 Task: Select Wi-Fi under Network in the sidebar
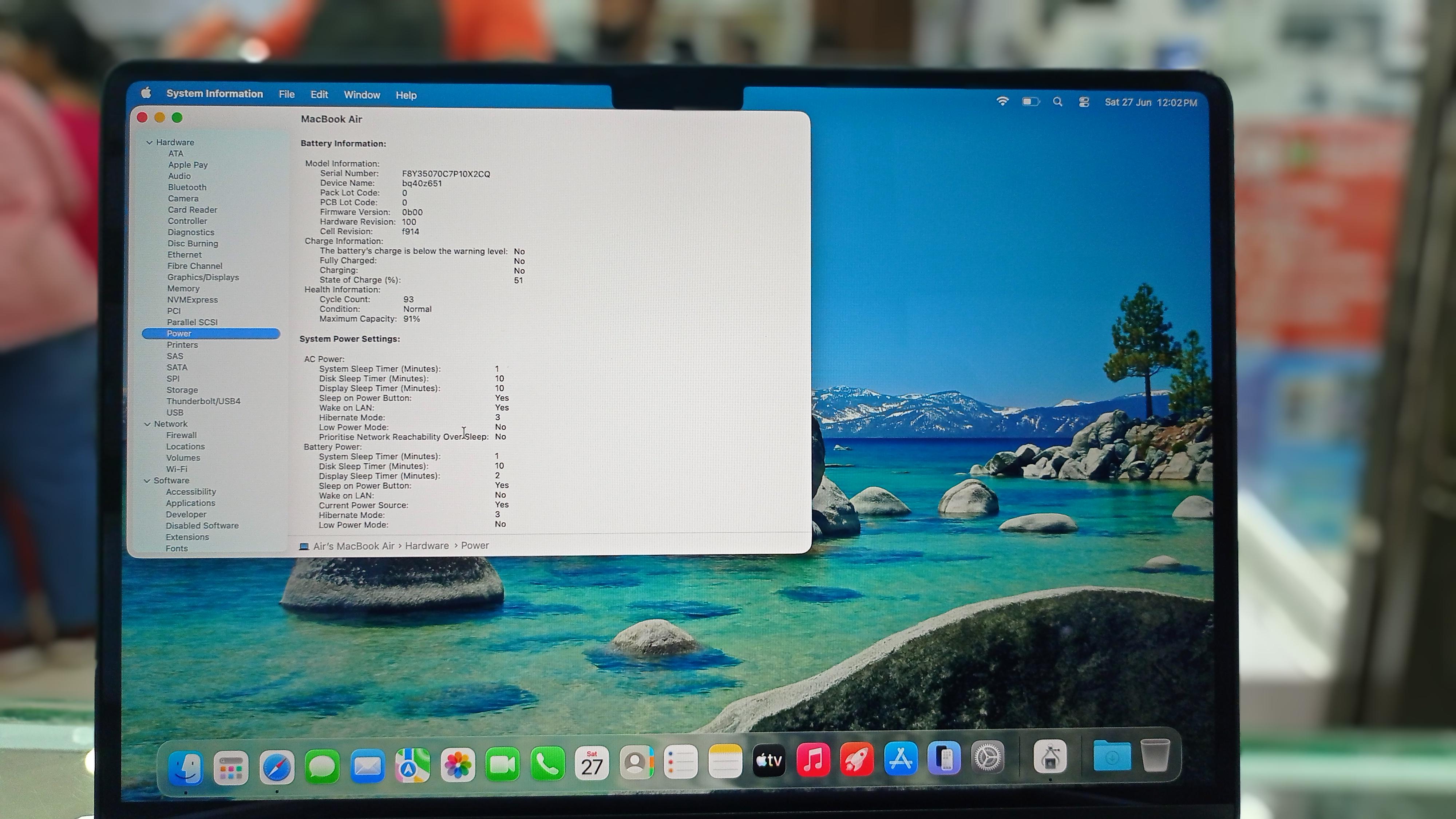click(176, 469)
